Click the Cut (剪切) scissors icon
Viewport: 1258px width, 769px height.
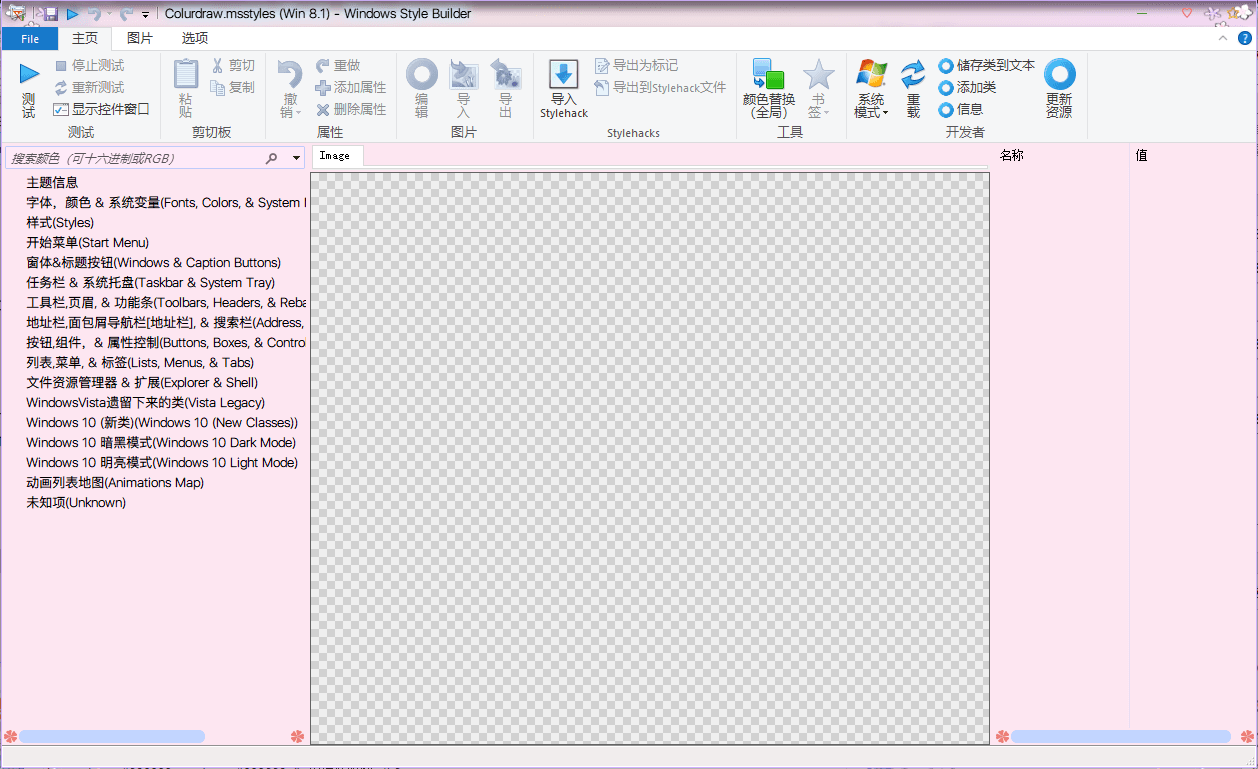click(218, 65)
